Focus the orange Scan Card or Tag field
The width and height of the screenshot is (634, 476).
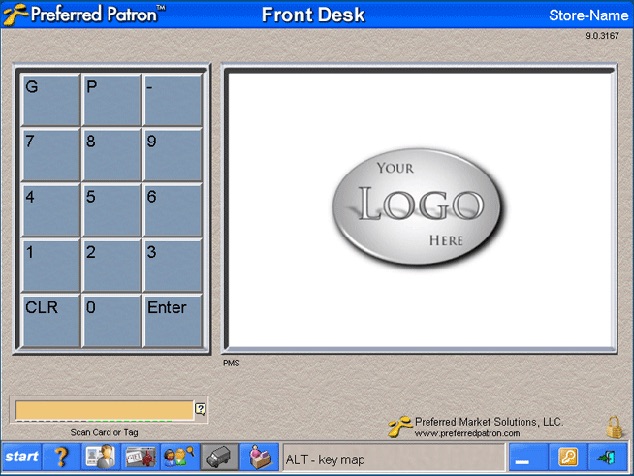[x=104, y=410]
